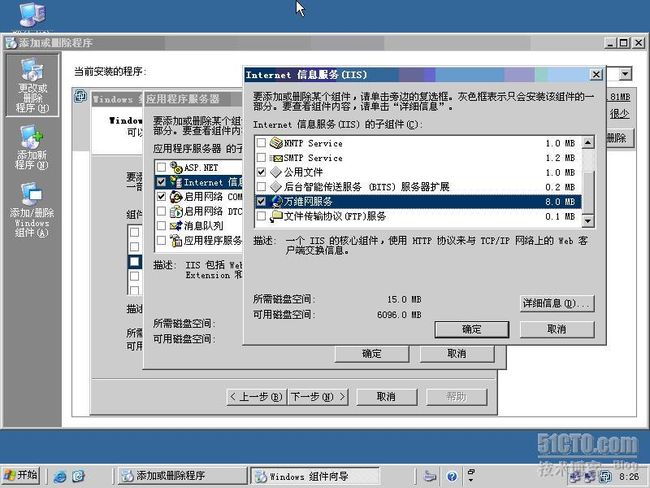Select 添加/删除 Windows 组件 sidebar icon
The image size is (650, 488).
(32, 209)
